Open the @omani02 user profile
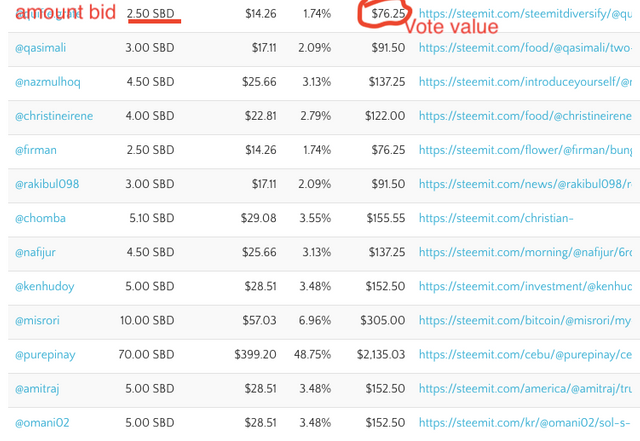Screen dimensions: 640x441 tap(42, 422)
